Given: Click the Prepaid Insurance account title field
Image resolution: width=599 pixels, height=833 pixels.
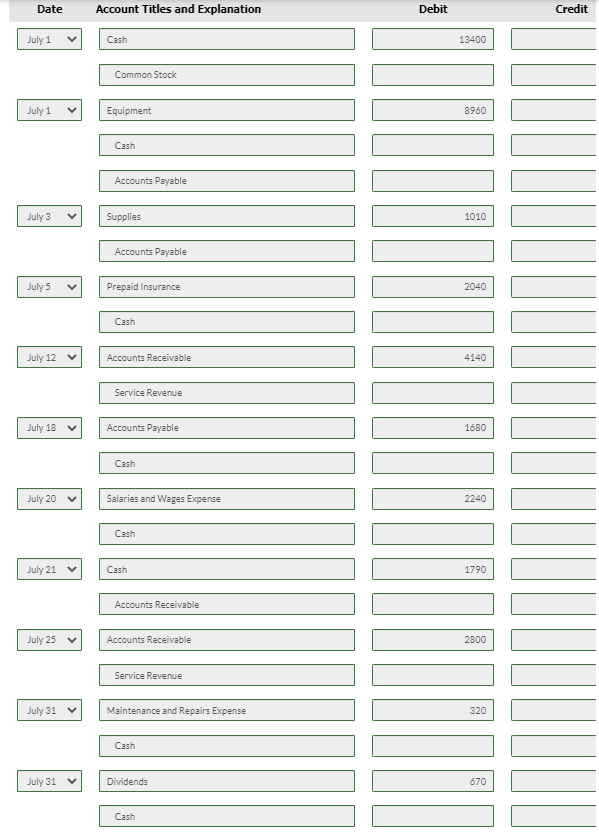Looking at the screenshot, I should pyautogui.click(x=225, y=286).
